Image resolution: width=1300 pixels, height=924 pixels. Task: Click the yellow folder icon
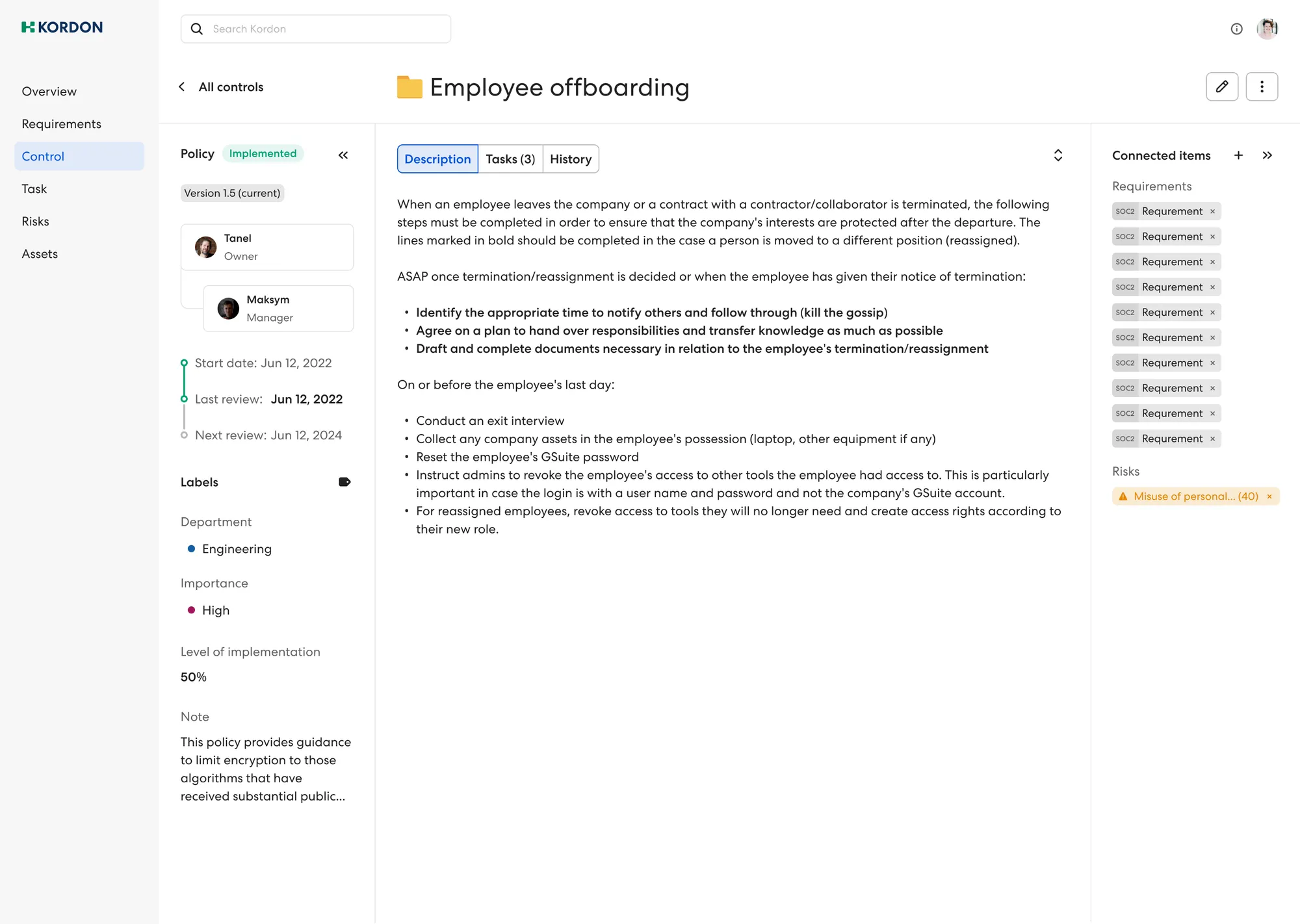(409, 87)
